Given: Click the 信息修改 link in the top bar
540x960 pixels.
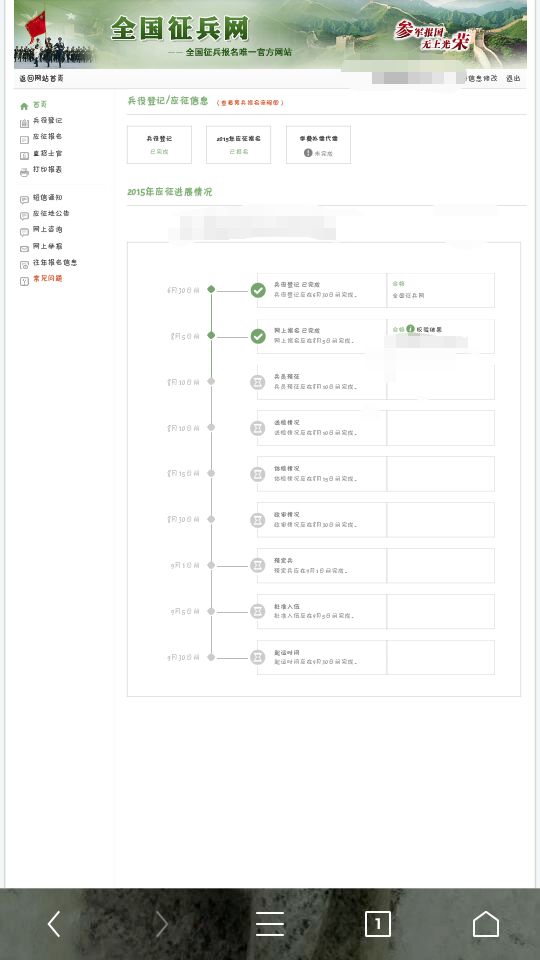Looking at the screenshot, I should pyautogui.click(x=482, y=78).
